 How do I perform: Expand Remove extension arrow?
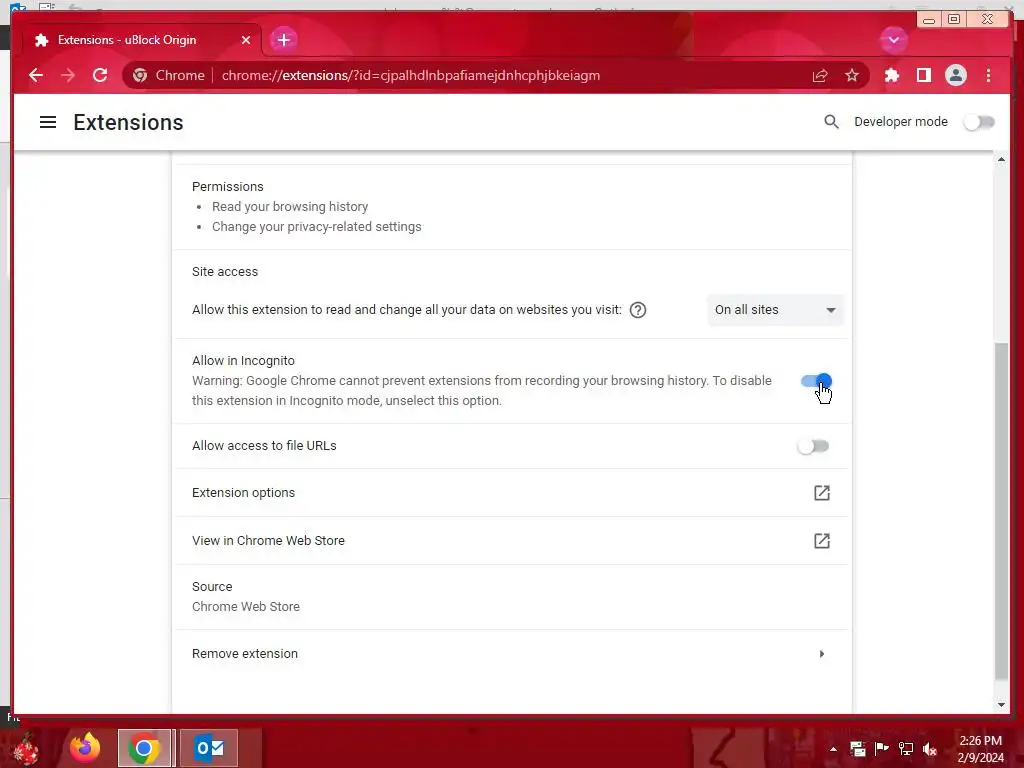point(822,654)
